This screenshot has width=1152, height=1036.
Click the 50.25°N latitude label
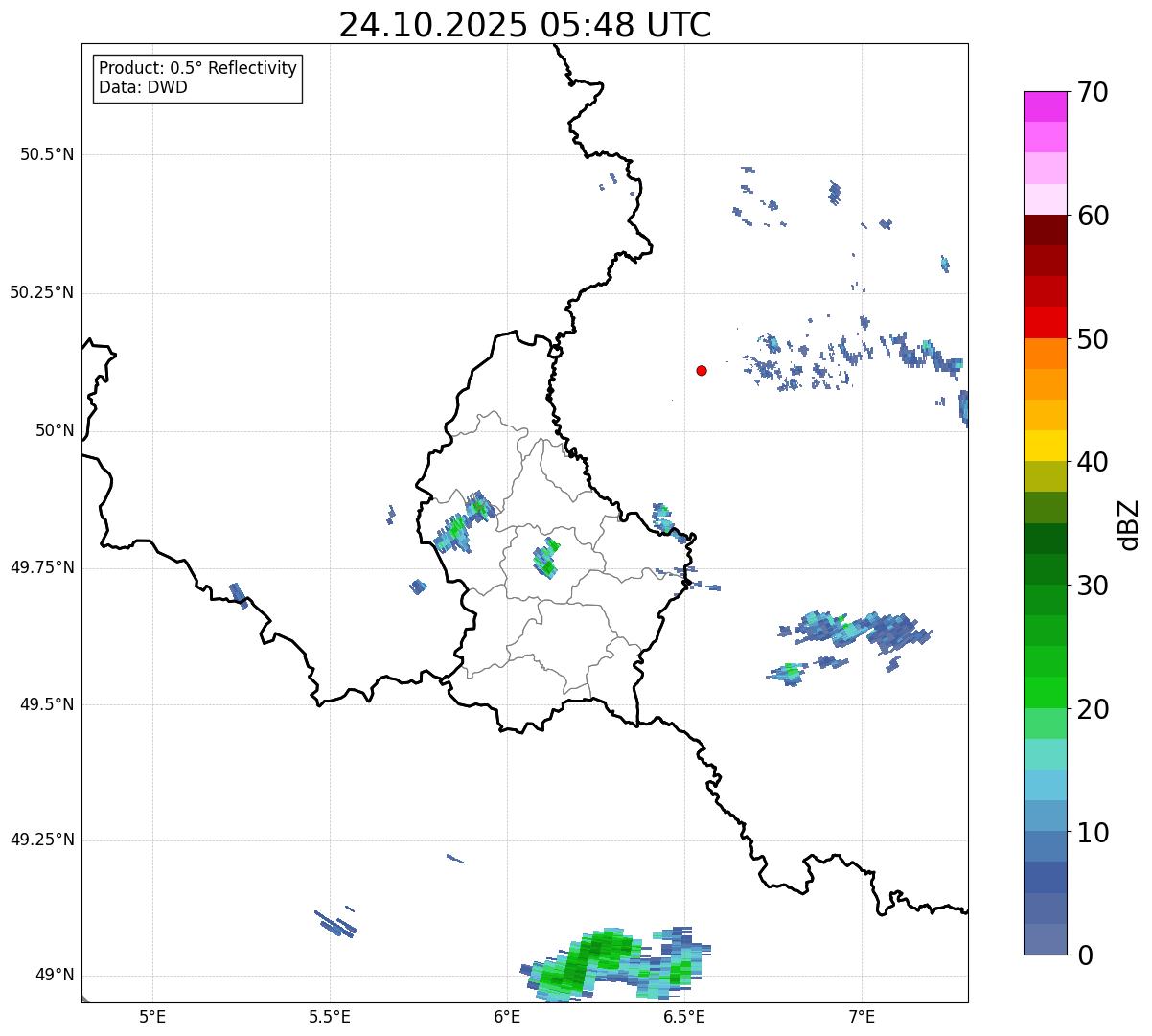[42, 292]
